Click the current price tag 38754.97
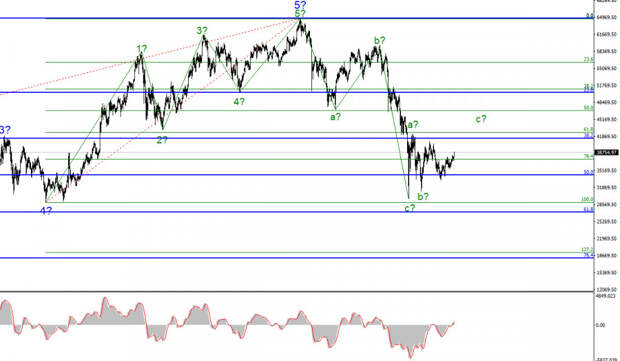620x361 pixels. coord(607,152)
